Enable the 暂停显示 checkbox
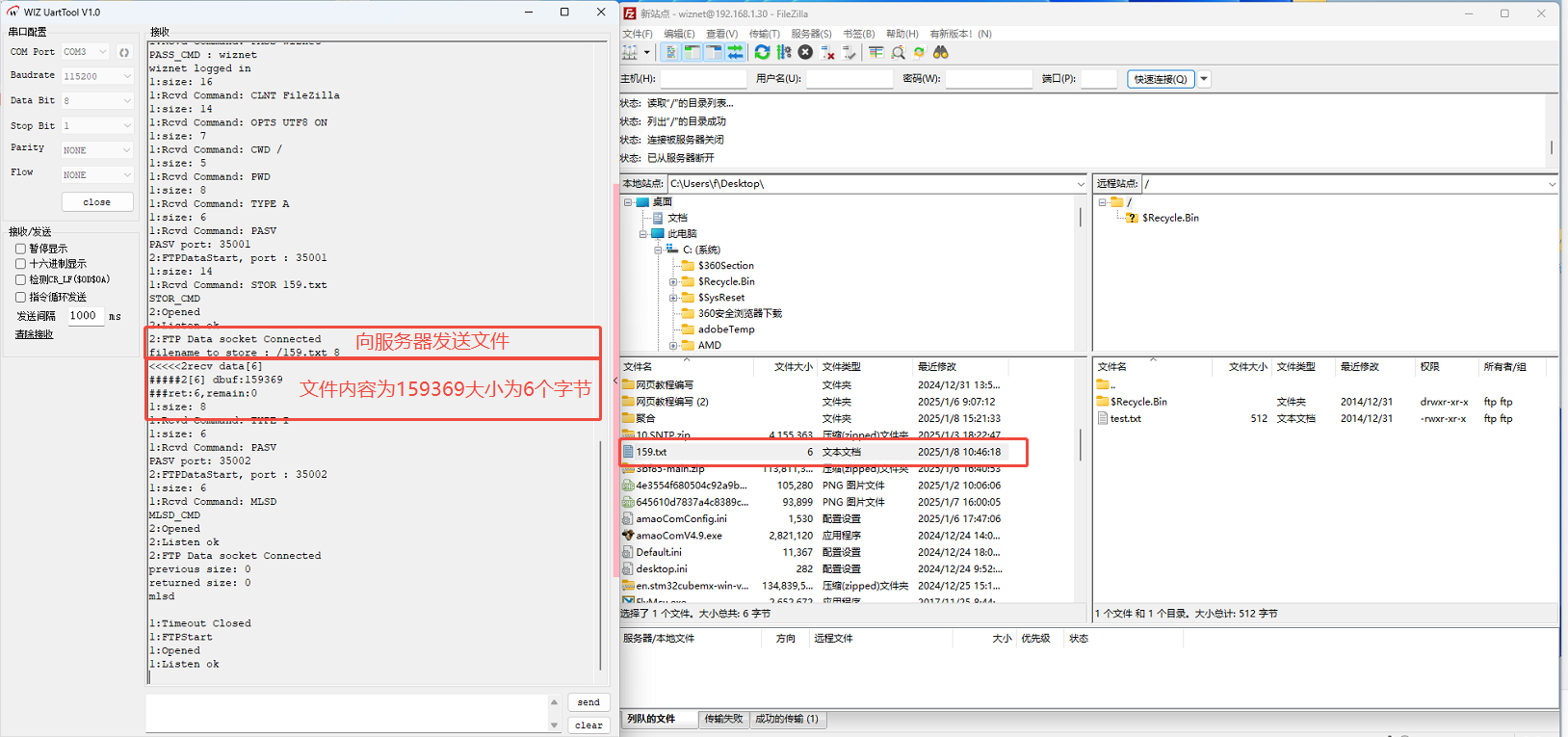Screen dimensions: 1568x737 pos(20,249)
